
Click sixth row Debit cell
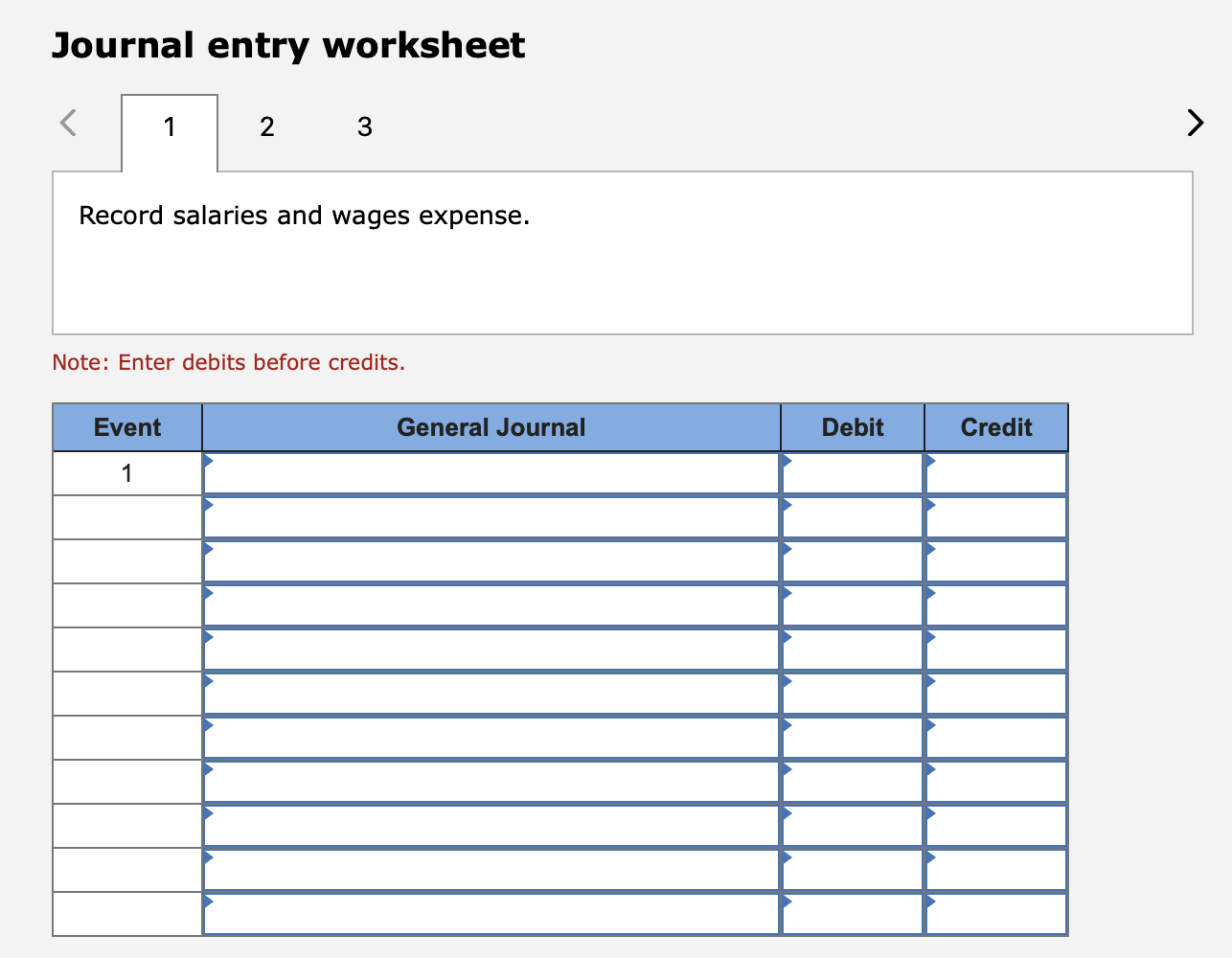click(853, 694)
